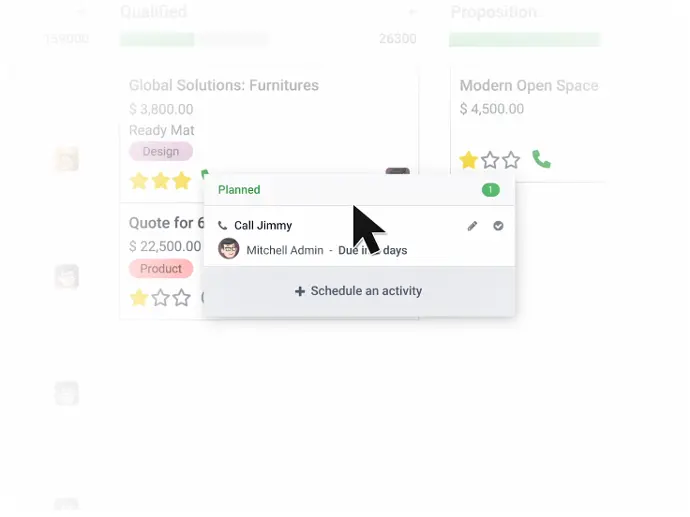Click green phone icon on Modern Open Space card
690x517 pixels.
541,159
